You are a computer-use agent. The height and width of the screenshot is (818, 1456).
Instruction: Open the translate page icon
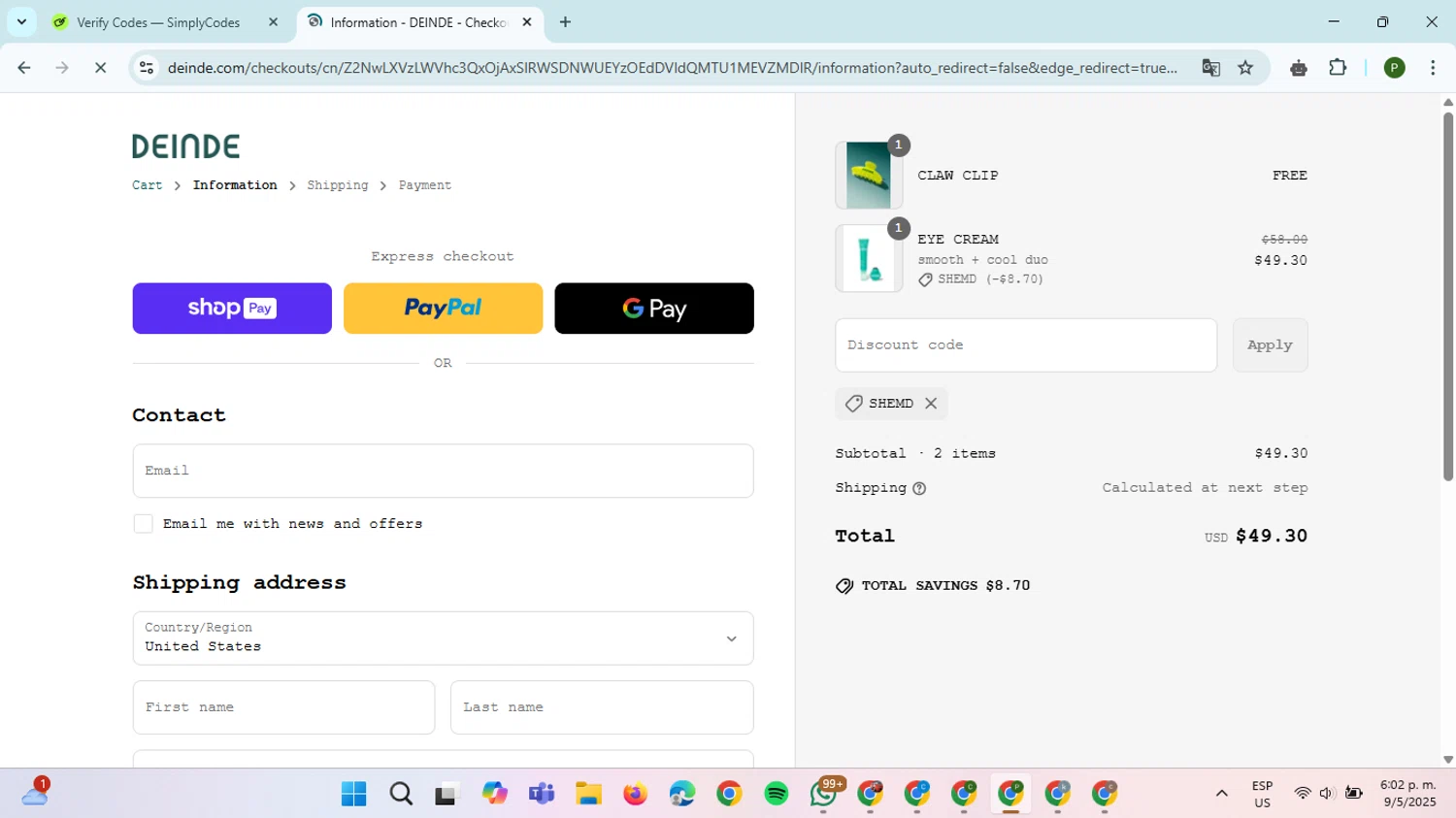1210,68
